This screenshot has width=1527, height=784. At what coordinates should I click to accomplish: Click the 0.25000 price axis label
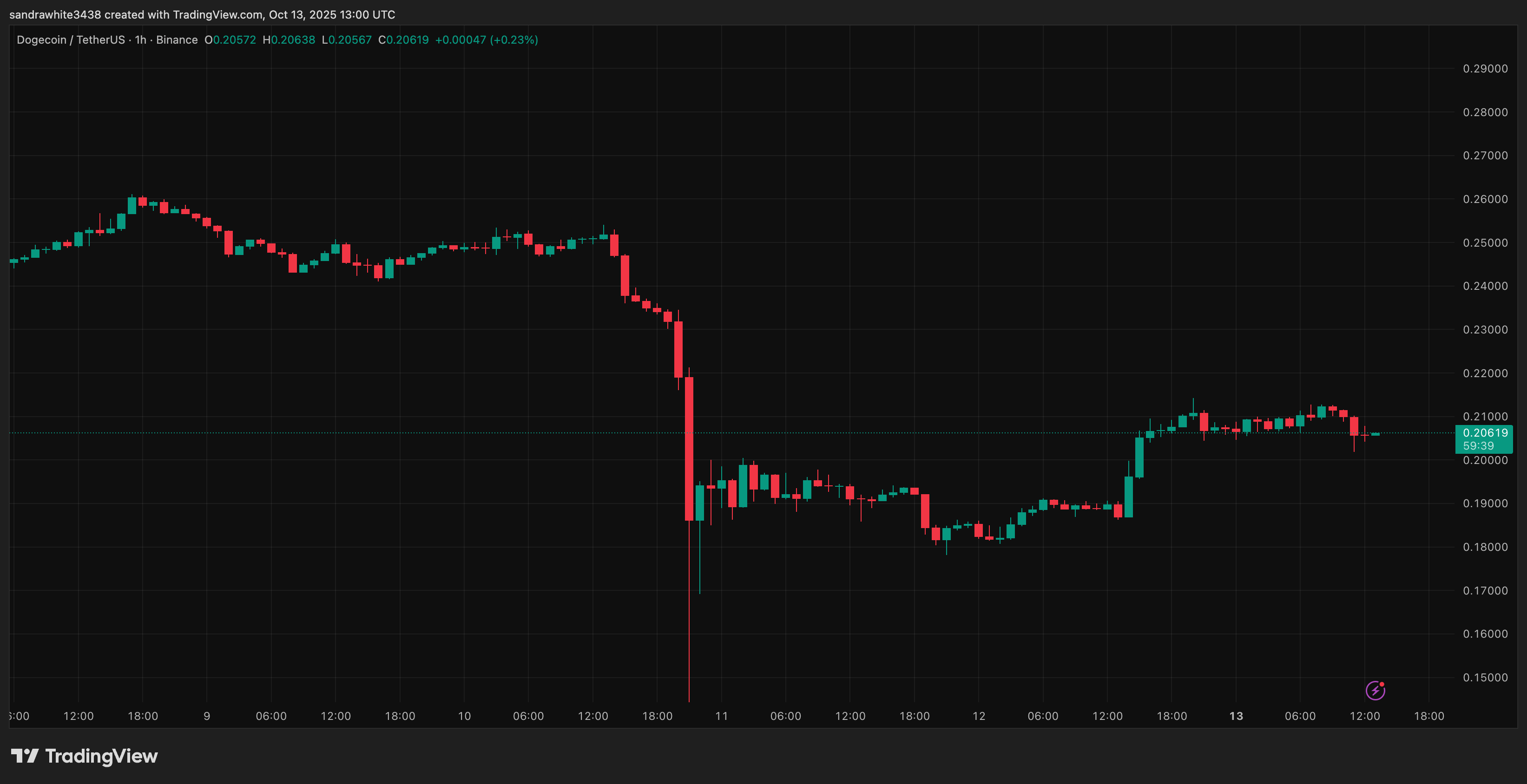tap(1485, 243)
